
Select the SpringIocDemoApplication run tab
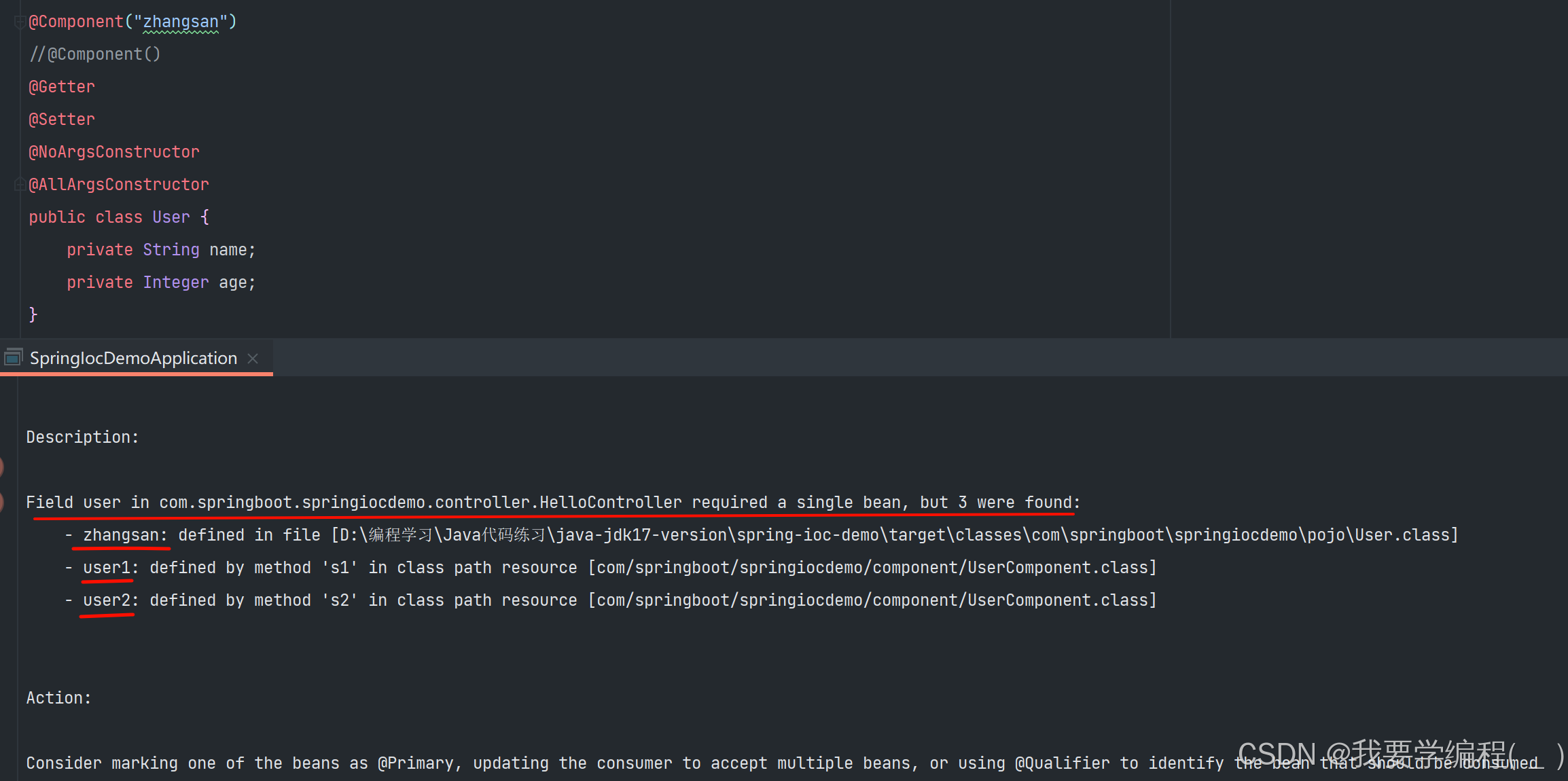(133, 358)
